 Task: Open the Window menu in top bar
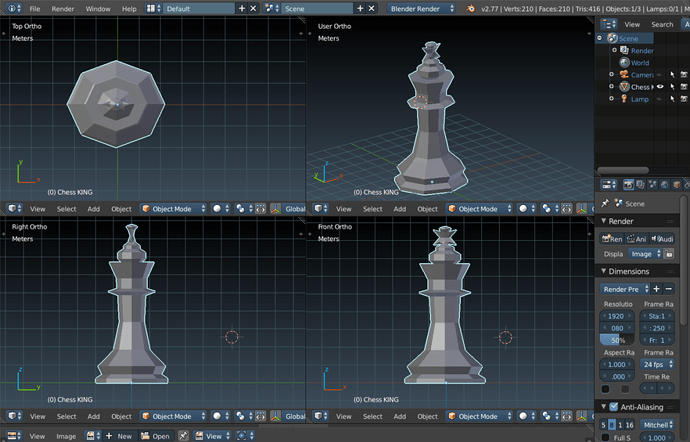(98, 8)
